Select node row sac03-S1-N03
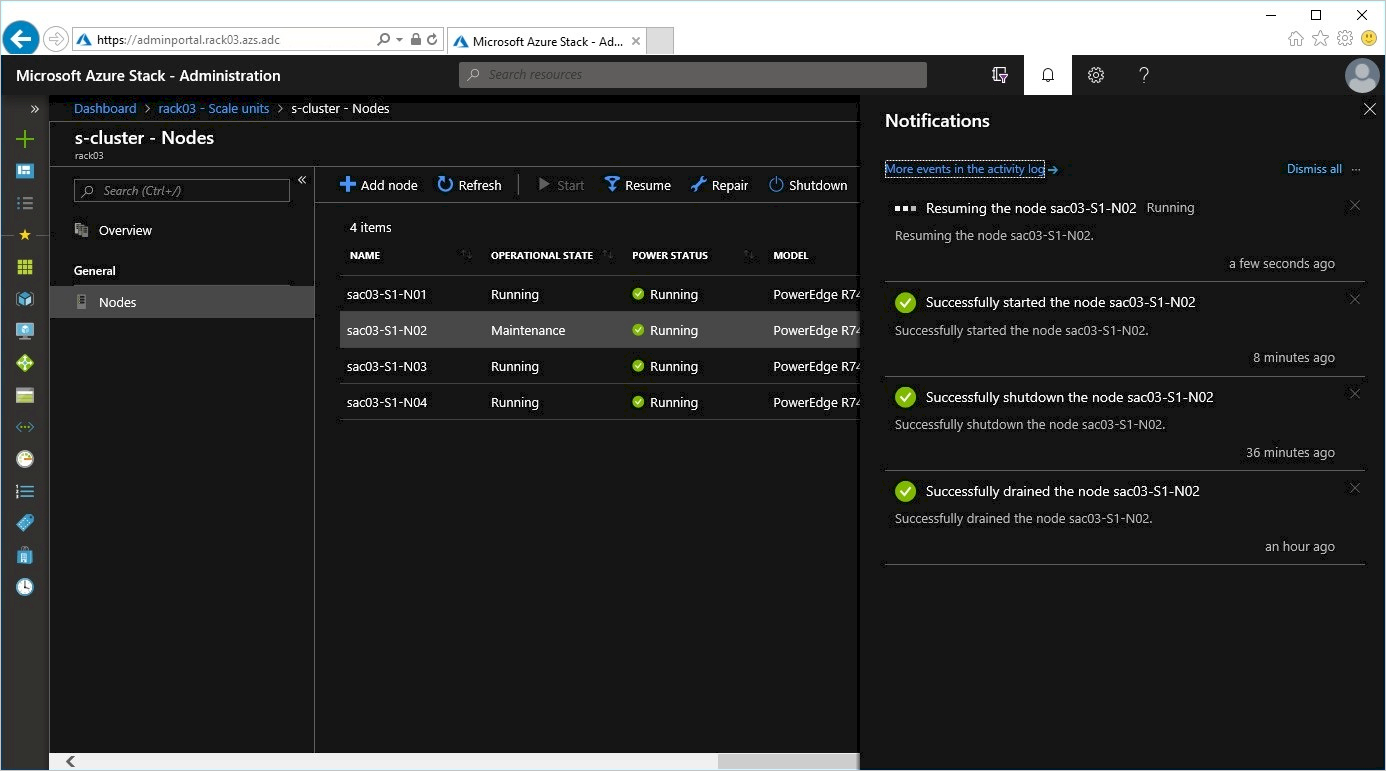The height and width of the screenshot is (771, 1386). 600,366
